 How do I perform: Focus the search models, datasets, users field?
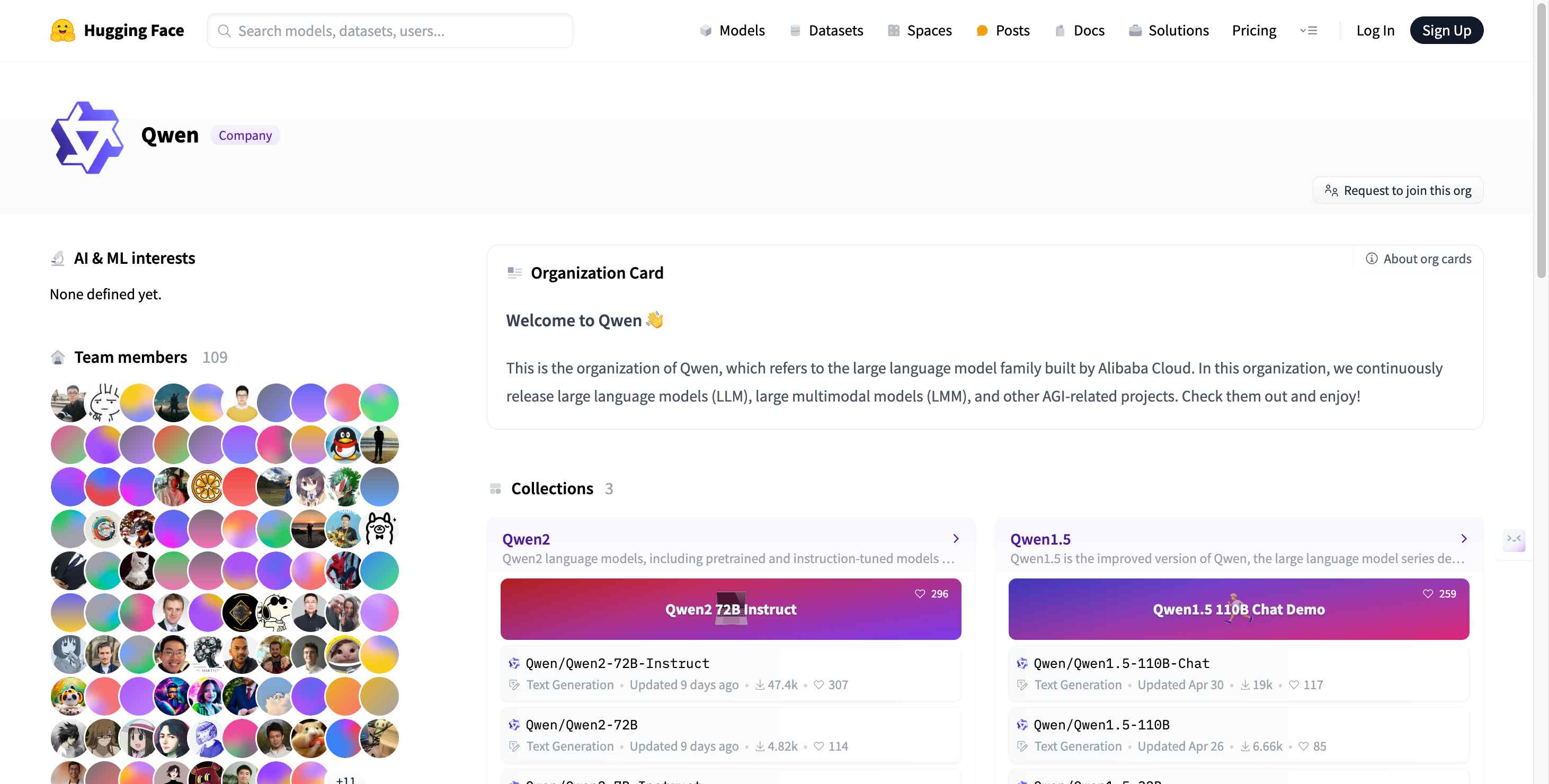[x=390, y=31]
